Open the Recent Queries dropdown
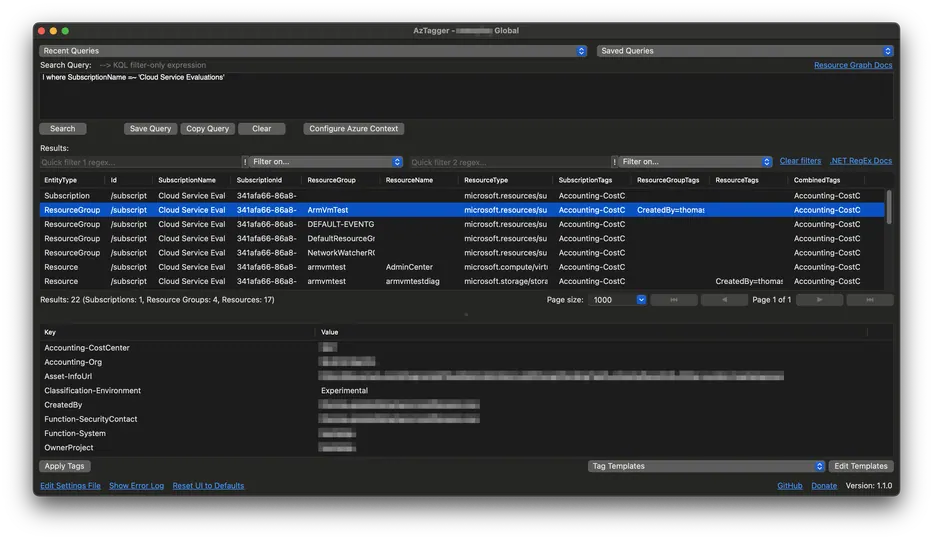933x540 pixels. tap(313, 51)
